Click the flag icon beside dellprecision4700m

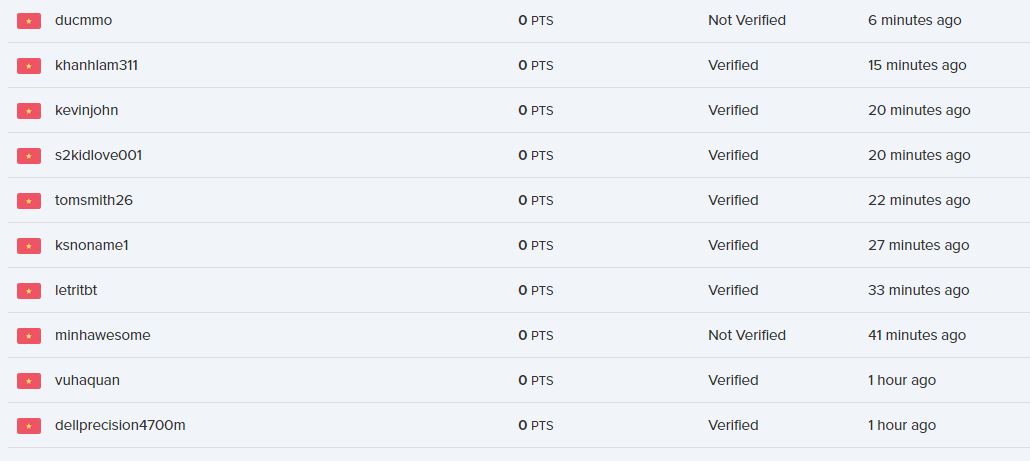coord(29,426)
